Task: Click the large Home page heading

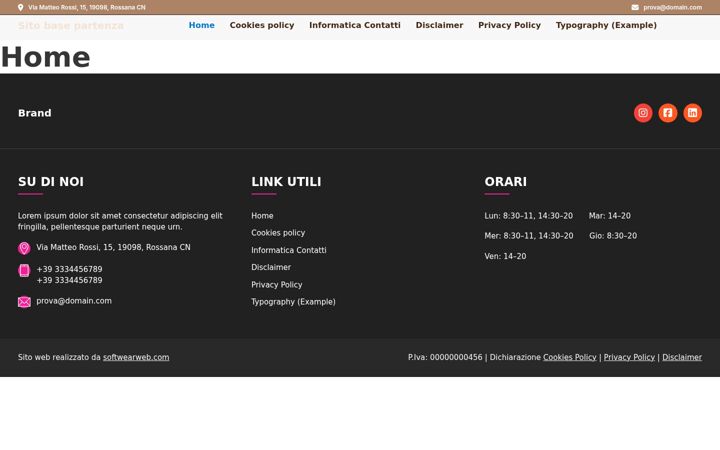Action: coord(45,57)
